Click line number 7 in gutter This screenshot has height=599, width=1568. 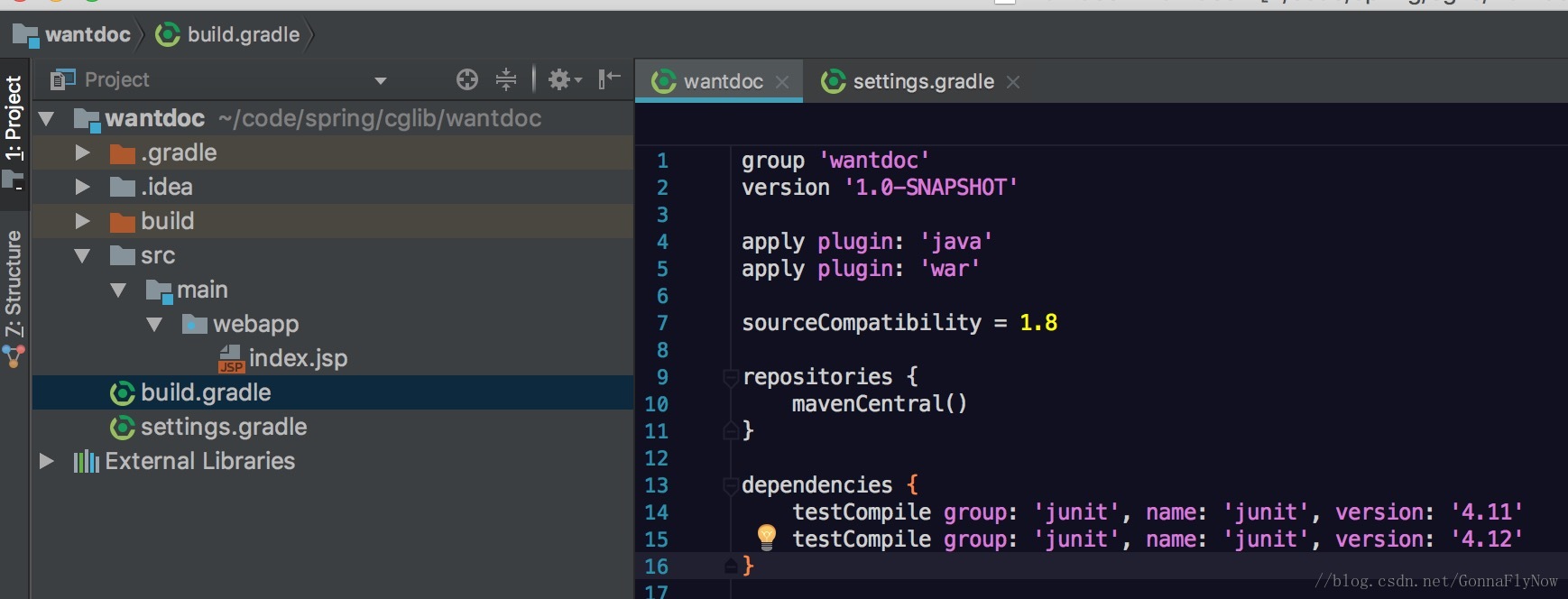click(662, 323)
